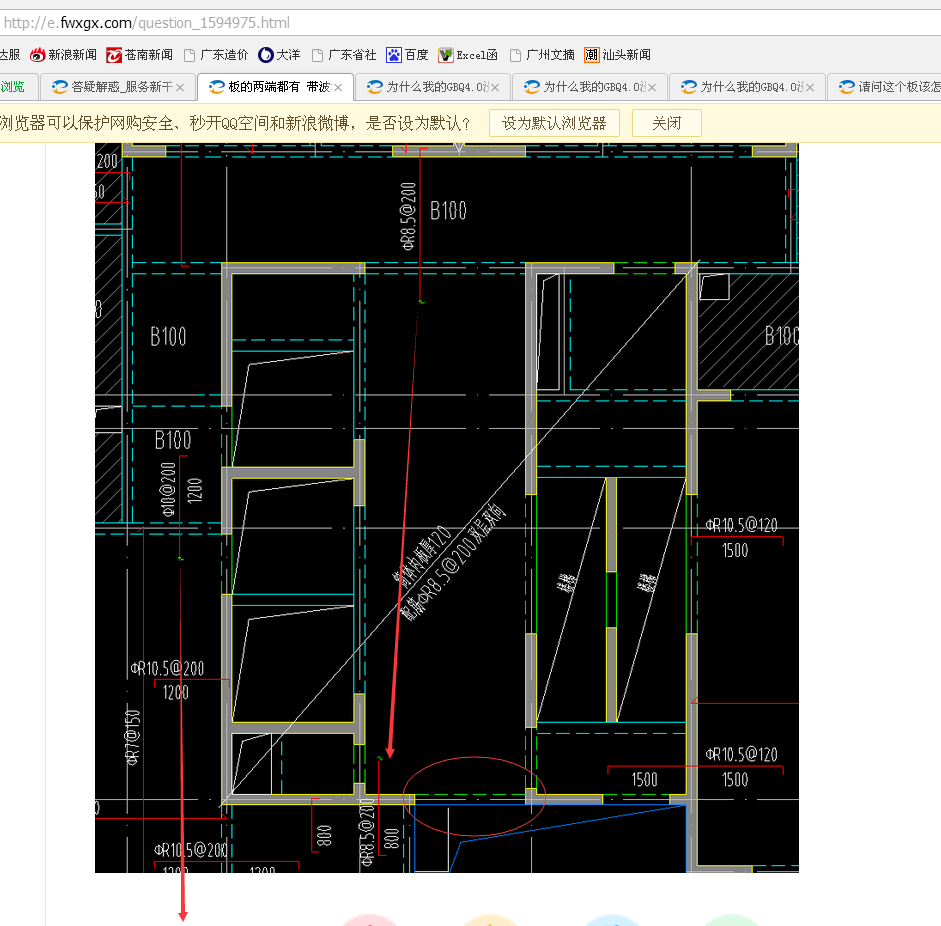Open the 苍南新闻 bookmark

[x=139, y=55]
